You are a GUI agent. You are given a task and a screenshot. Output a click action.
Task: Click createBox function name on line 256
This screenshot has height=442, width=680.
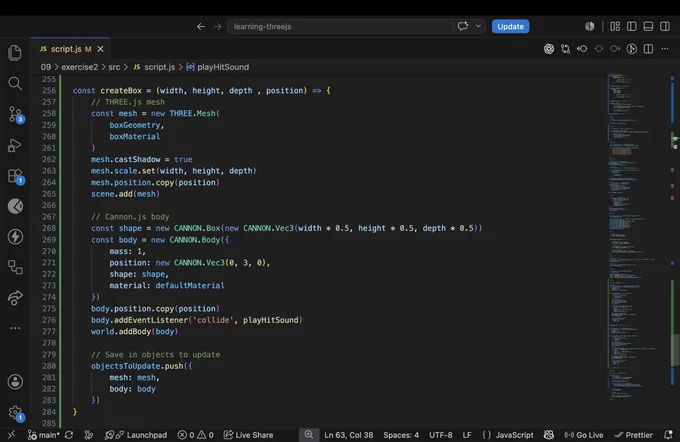[x=121, y=90]
